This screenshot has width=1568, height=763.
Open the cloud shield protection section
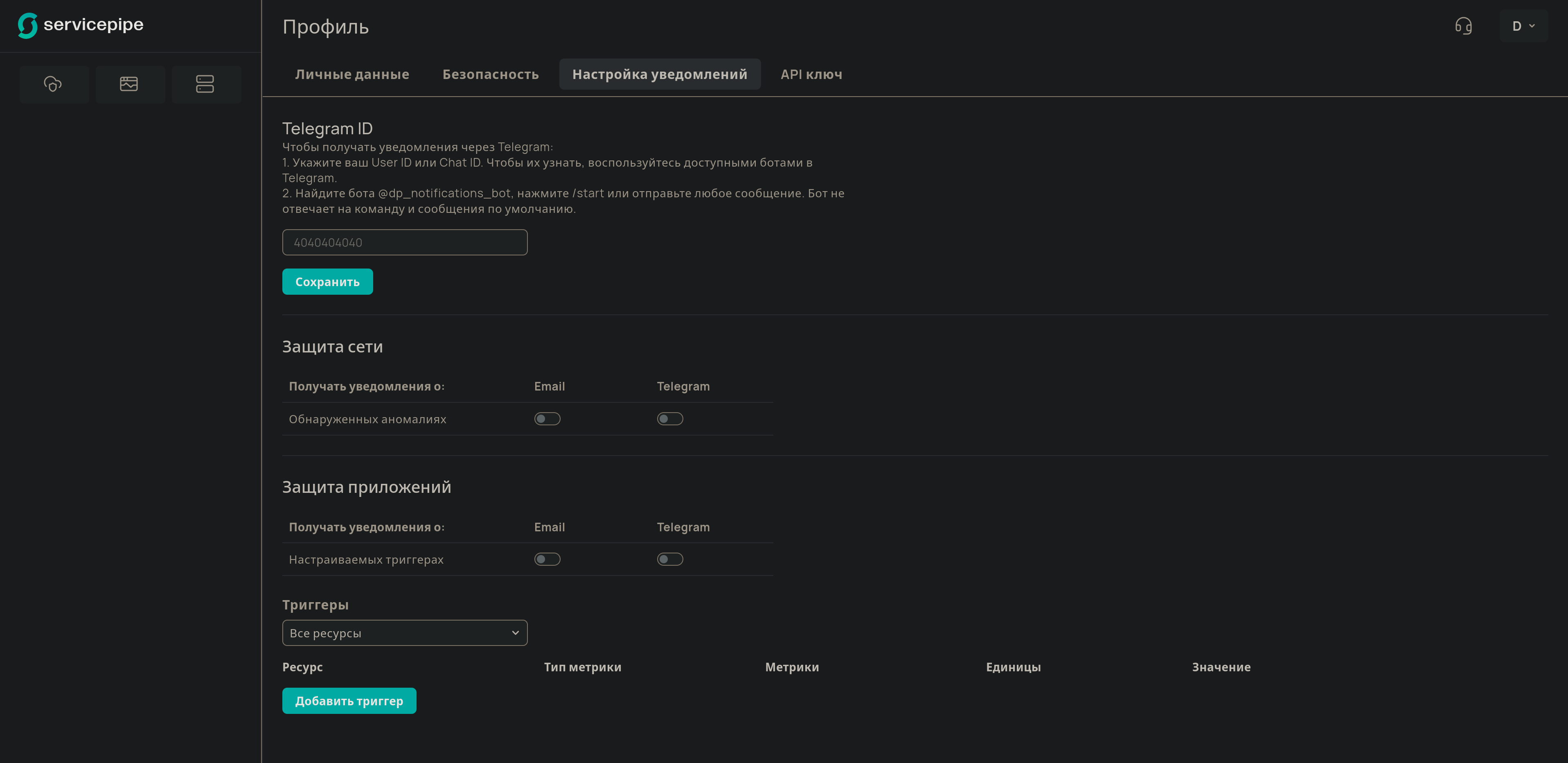(54, 84)
